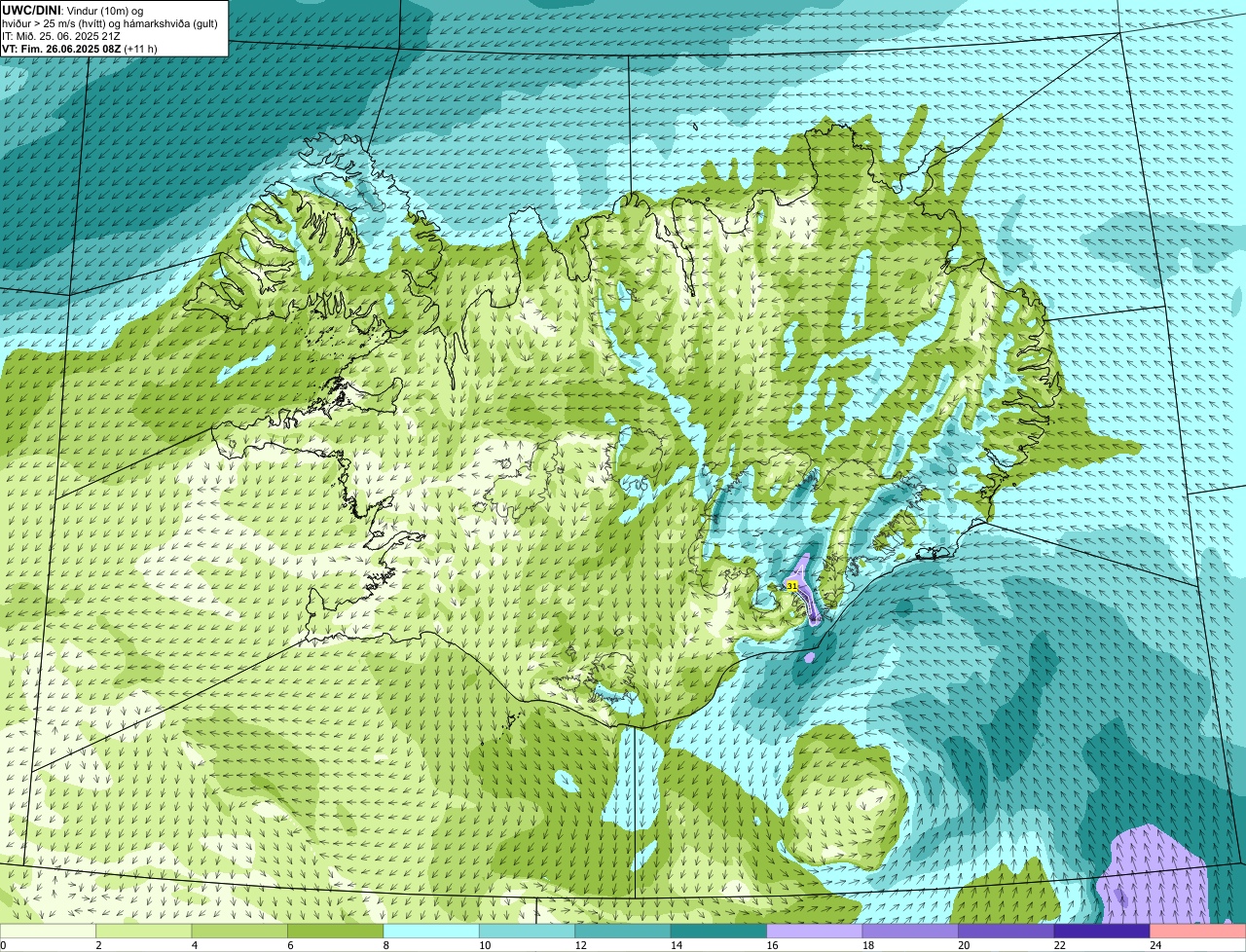This screenshot has height=952, width=1246.
Task: Pick the teal swatch between 12 and 14
Action: 623,931
